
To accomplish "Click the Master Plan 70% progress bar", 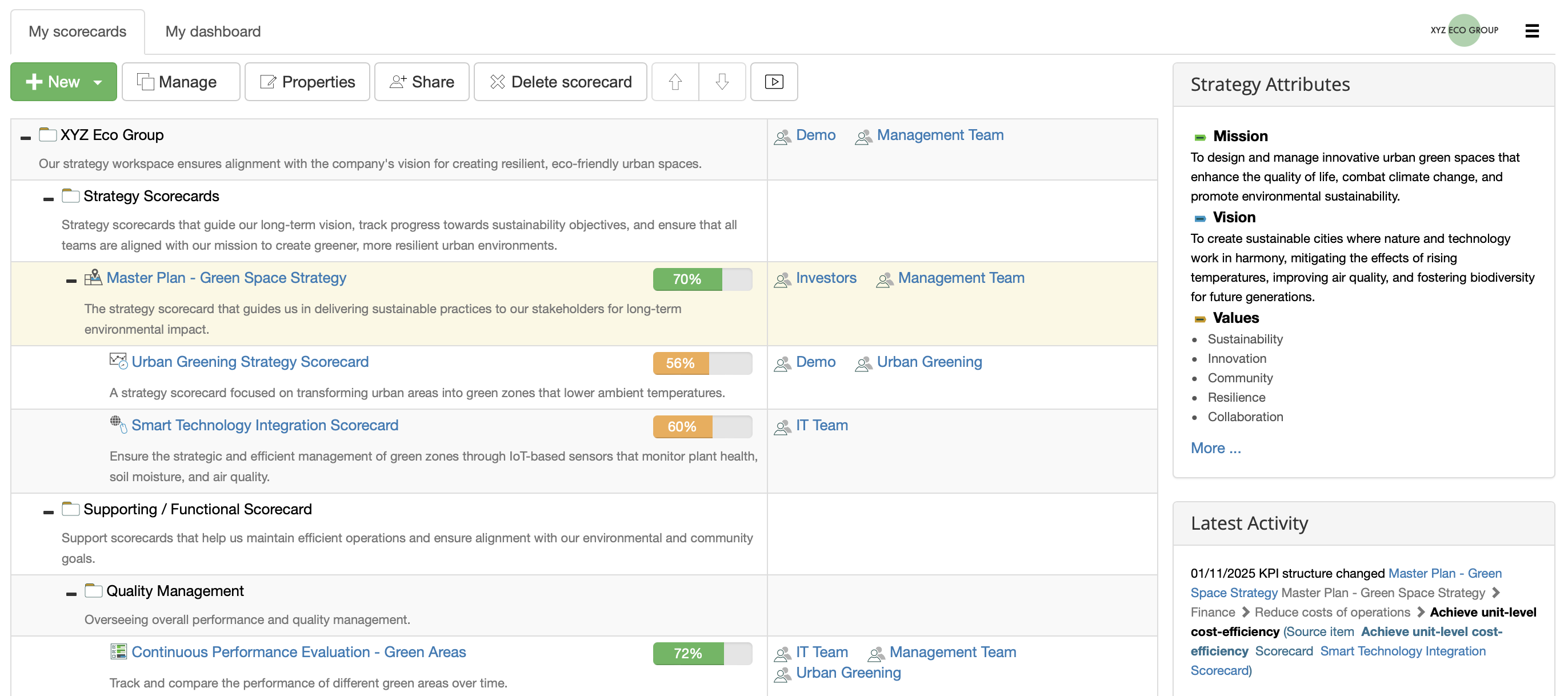I will [x=702, y=279].
